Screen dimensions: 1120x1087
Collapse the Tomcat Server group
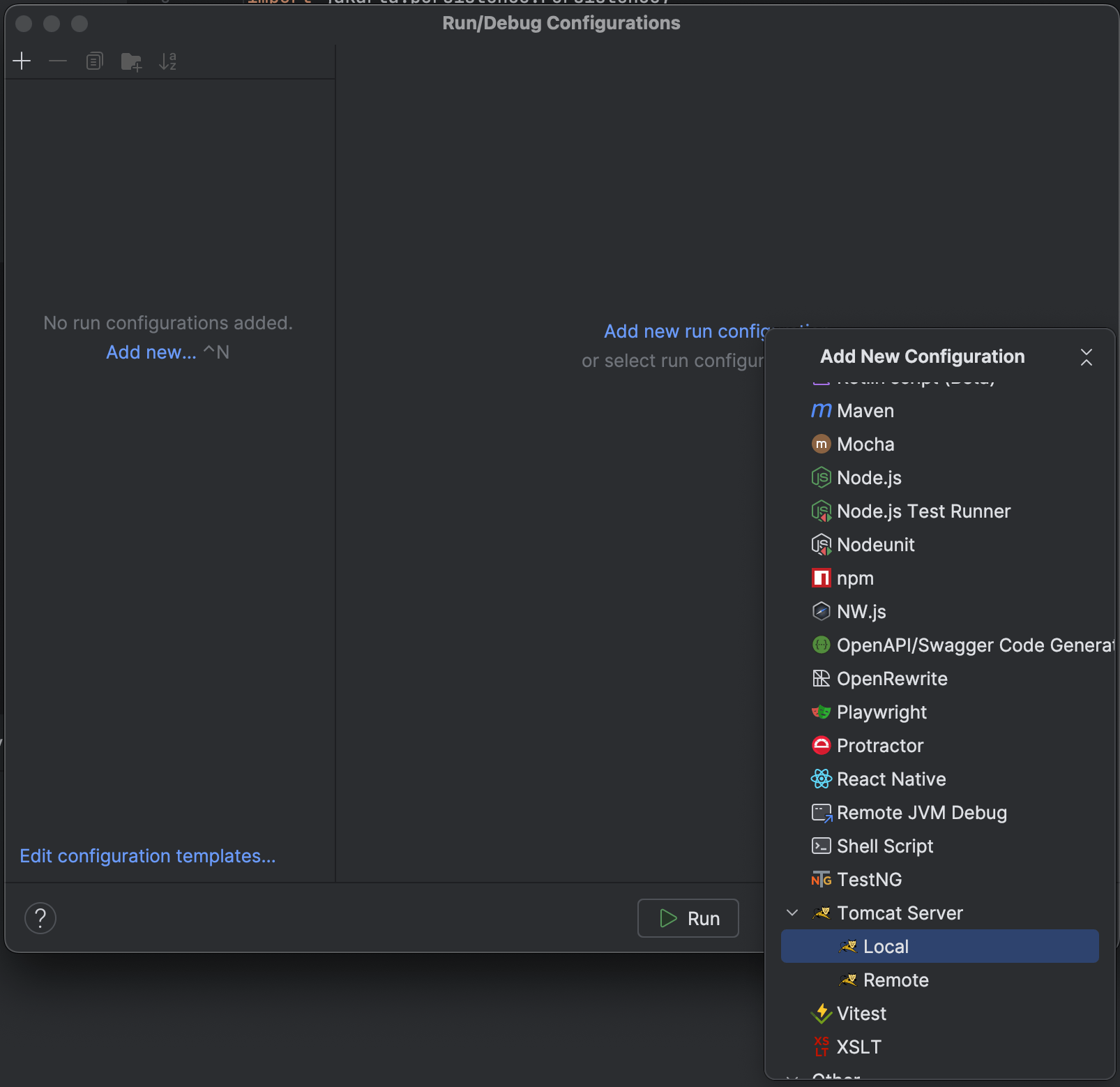pos(792,913)
